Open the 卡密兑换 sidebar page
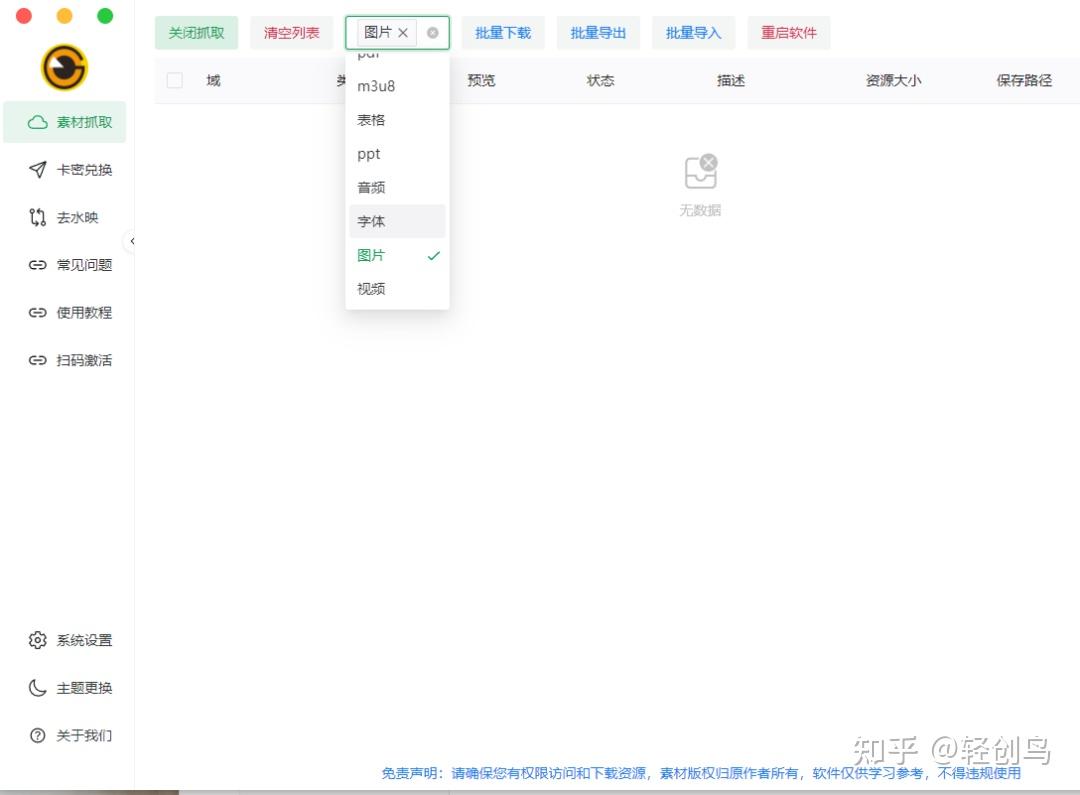Viewport: 1080px width, 795px height. [65, 169]
